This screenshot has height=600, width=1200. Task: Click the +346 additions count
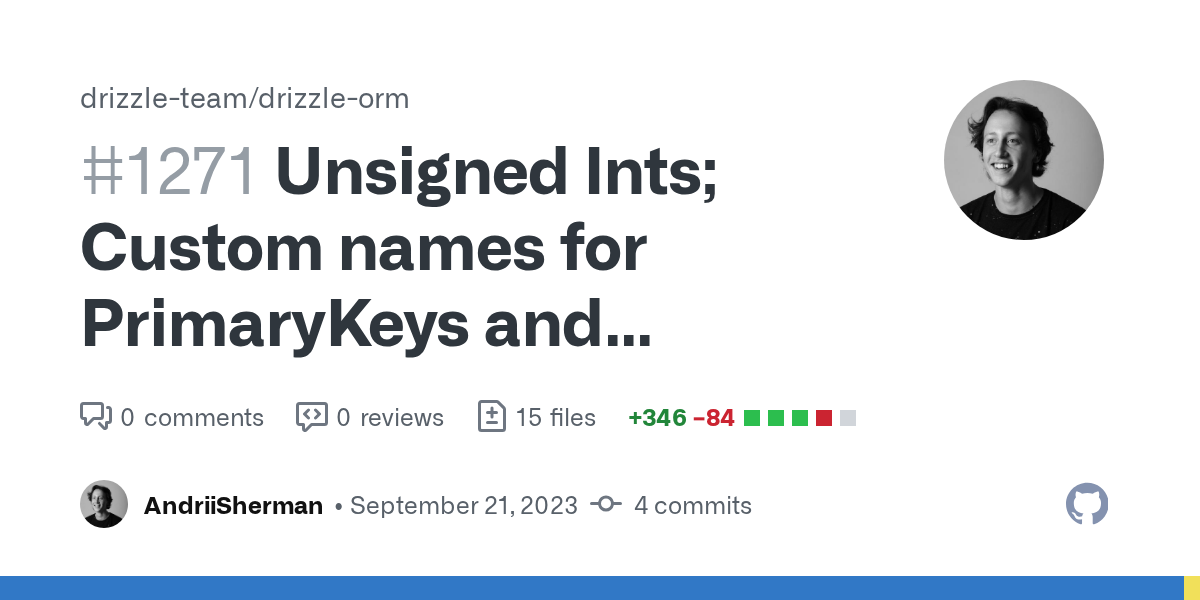pyautogui.click(x=657, y=417)
